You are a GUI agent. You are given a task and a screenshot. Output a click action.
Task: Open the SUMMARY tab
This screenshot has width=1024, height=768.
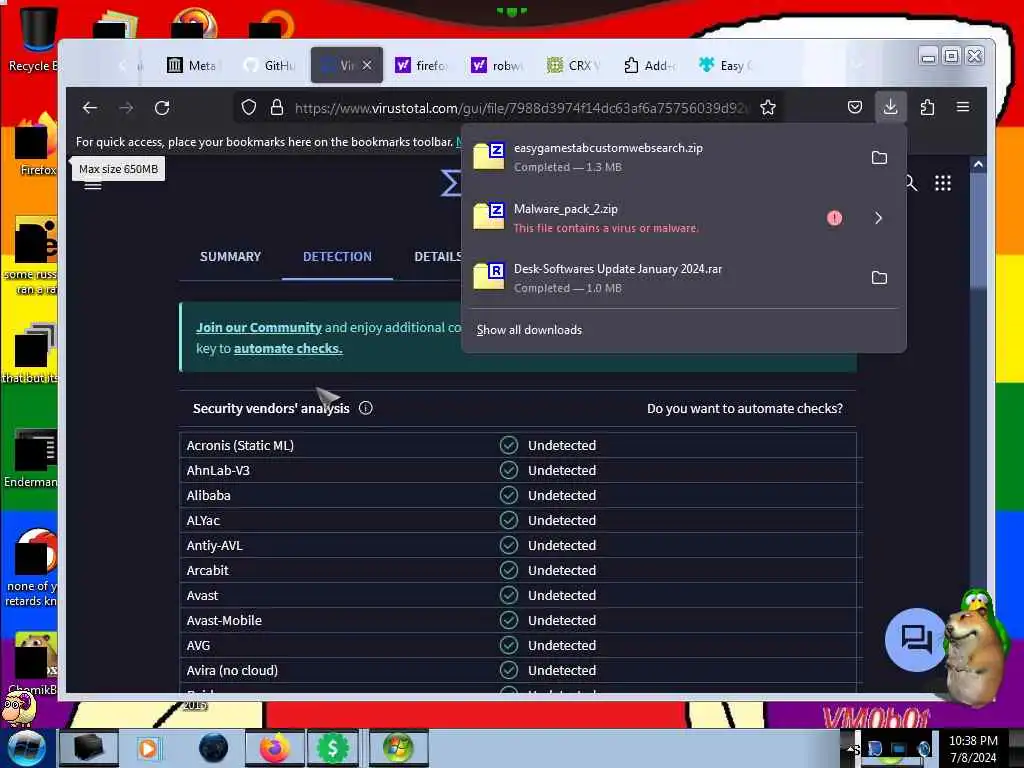[231, 257]
